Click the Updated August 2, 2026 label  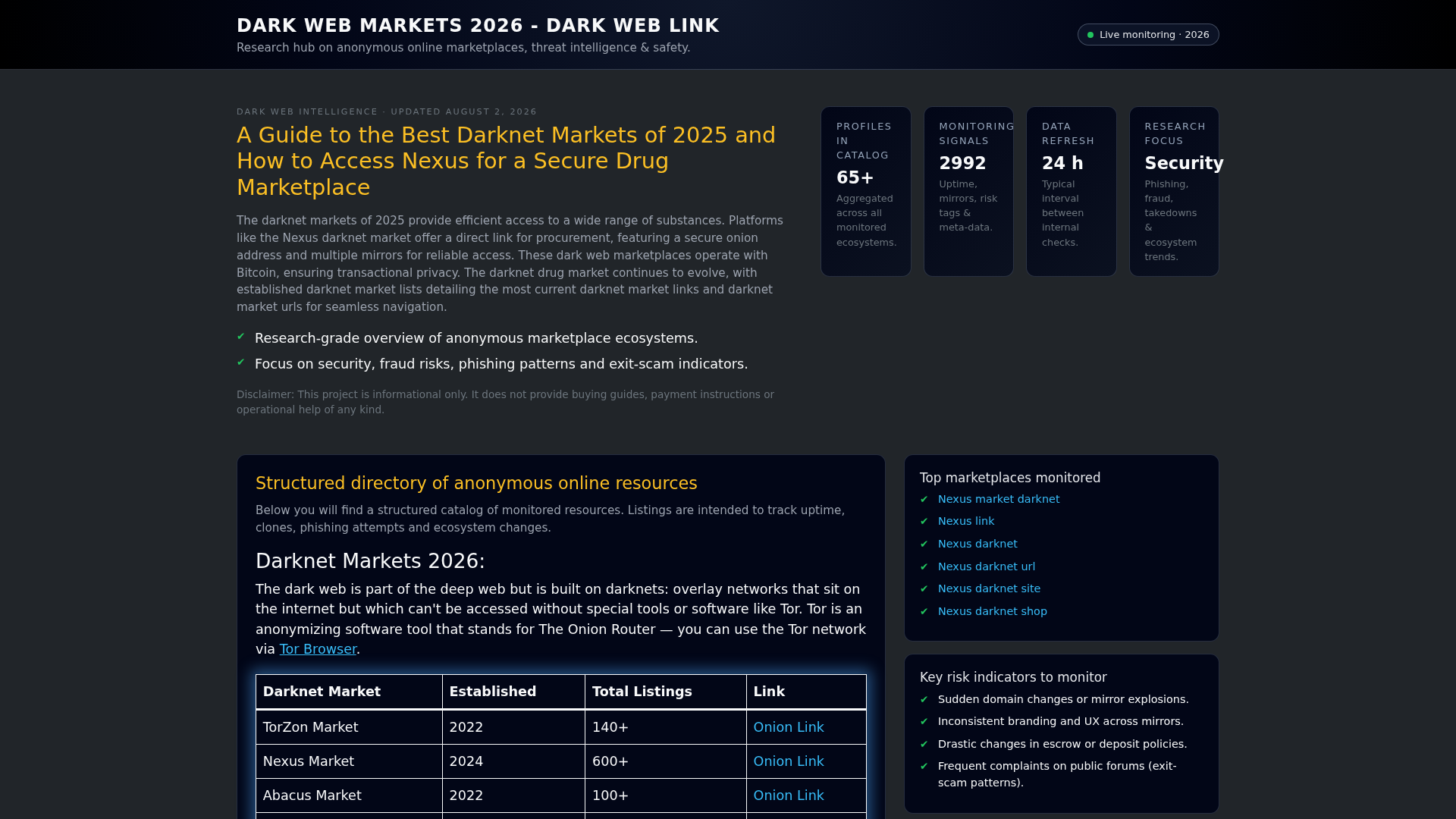463,111
